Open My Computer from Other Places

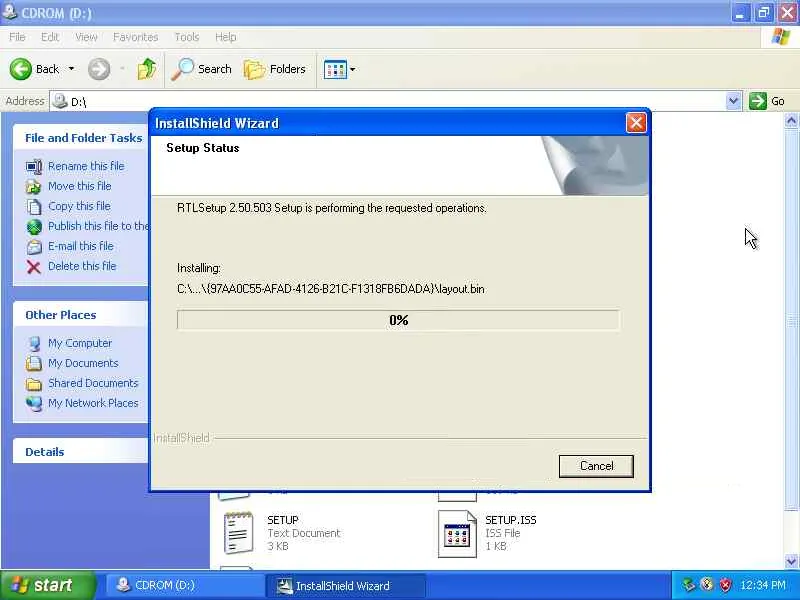tap(80, 343)
